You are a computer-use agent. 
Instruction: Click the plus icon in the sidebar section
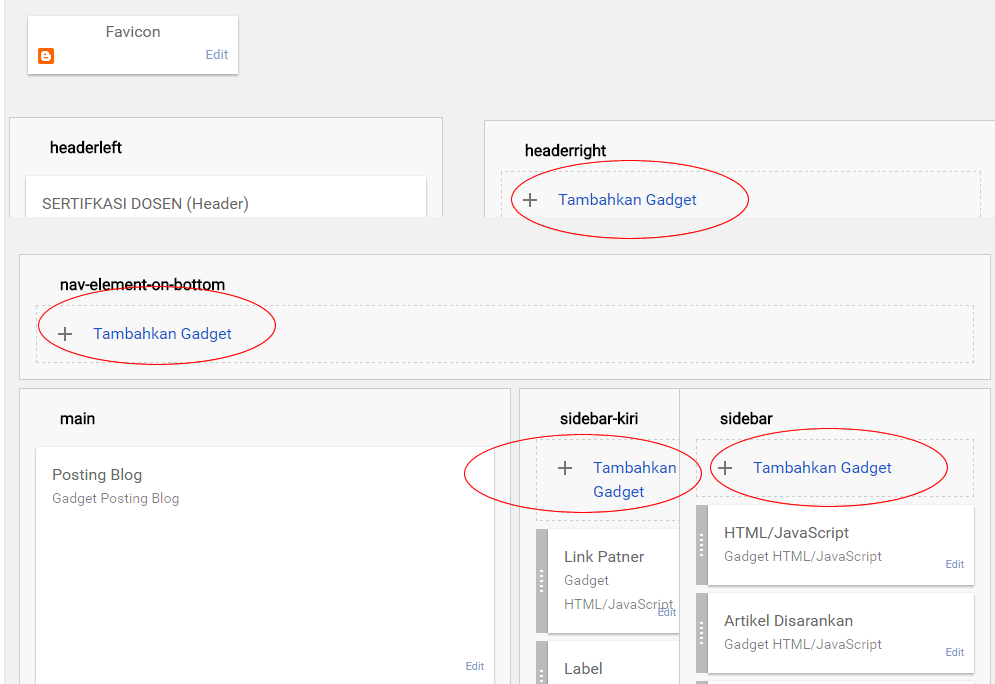click(725, 468)
